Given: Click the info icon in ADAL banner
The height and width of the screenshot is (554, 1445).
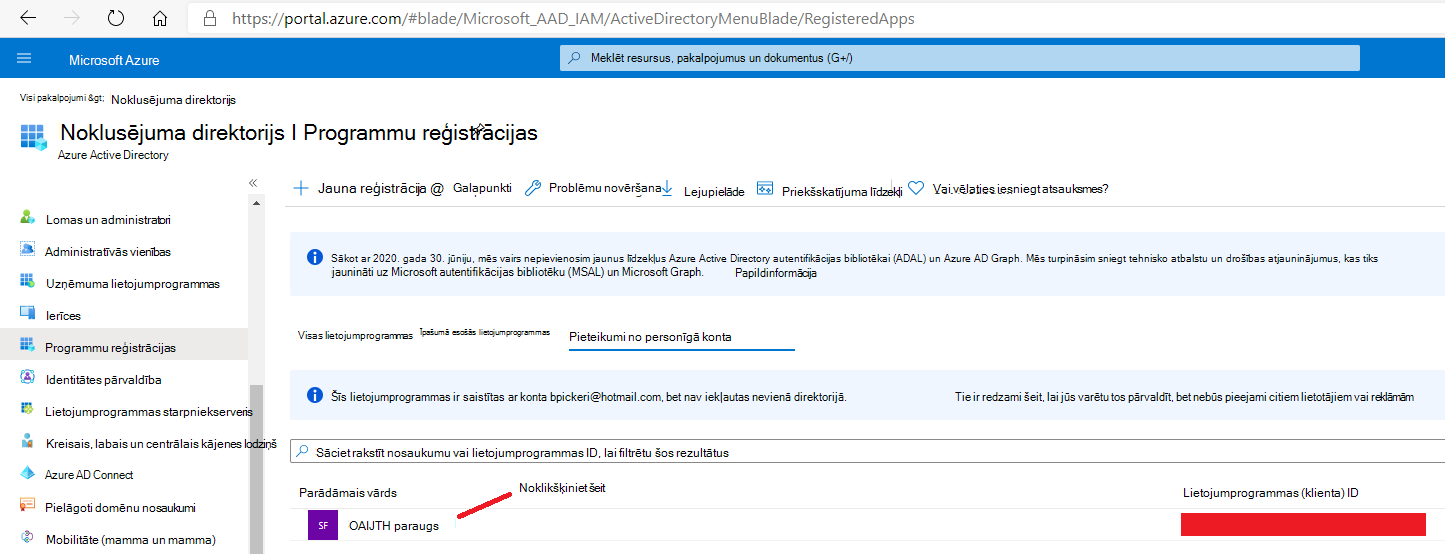Looking at the screenshot, I should click(315, 257).
